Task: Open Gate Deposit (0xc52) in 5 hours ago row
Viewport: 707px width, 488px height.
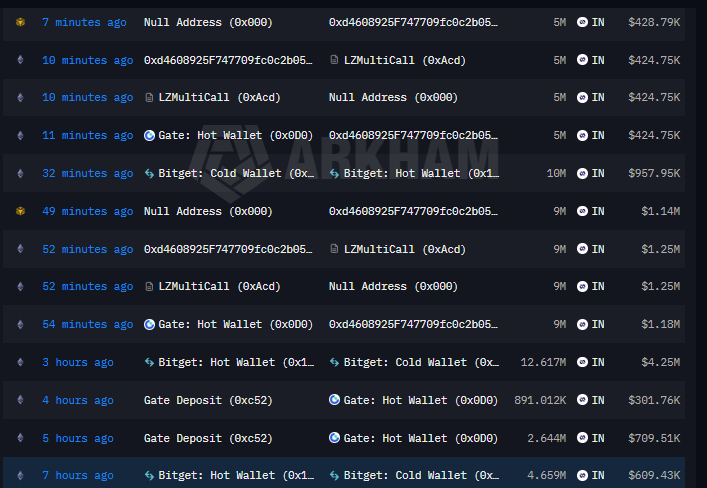Action: point(208,438)
